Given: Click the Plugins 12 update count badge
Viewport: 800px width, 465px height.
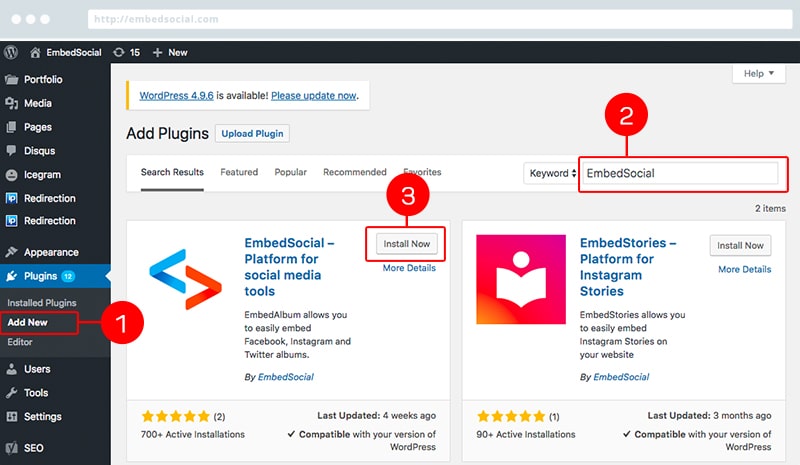Looking at the screenshot, I should [68, 276].
